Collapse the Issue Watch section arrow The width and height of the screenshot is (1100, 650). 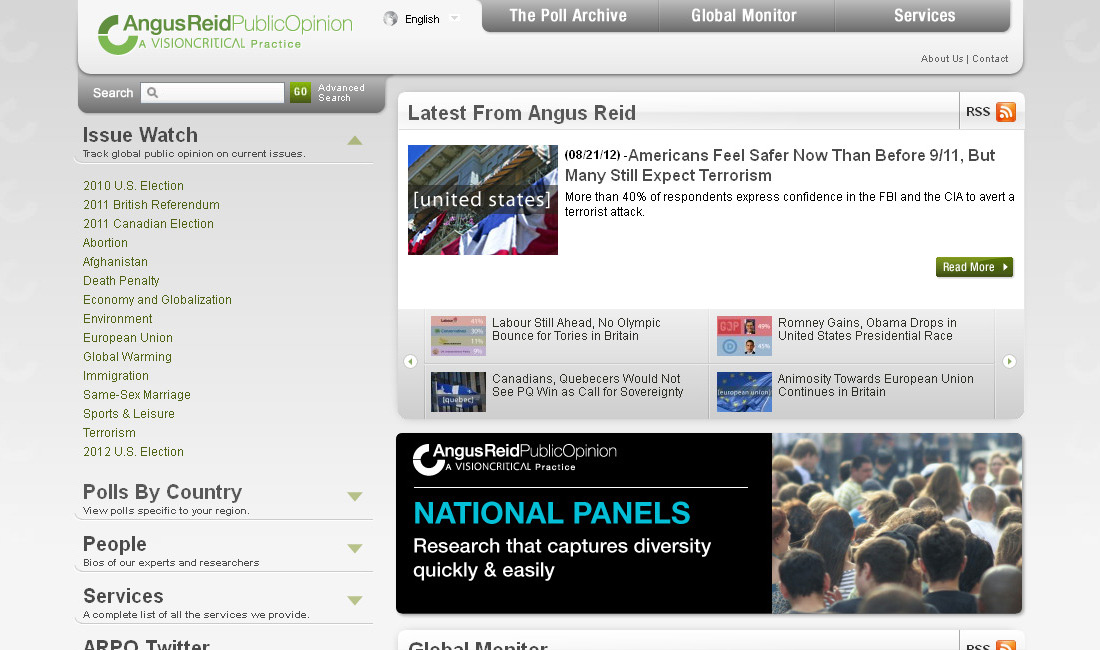tap(355, 140)
